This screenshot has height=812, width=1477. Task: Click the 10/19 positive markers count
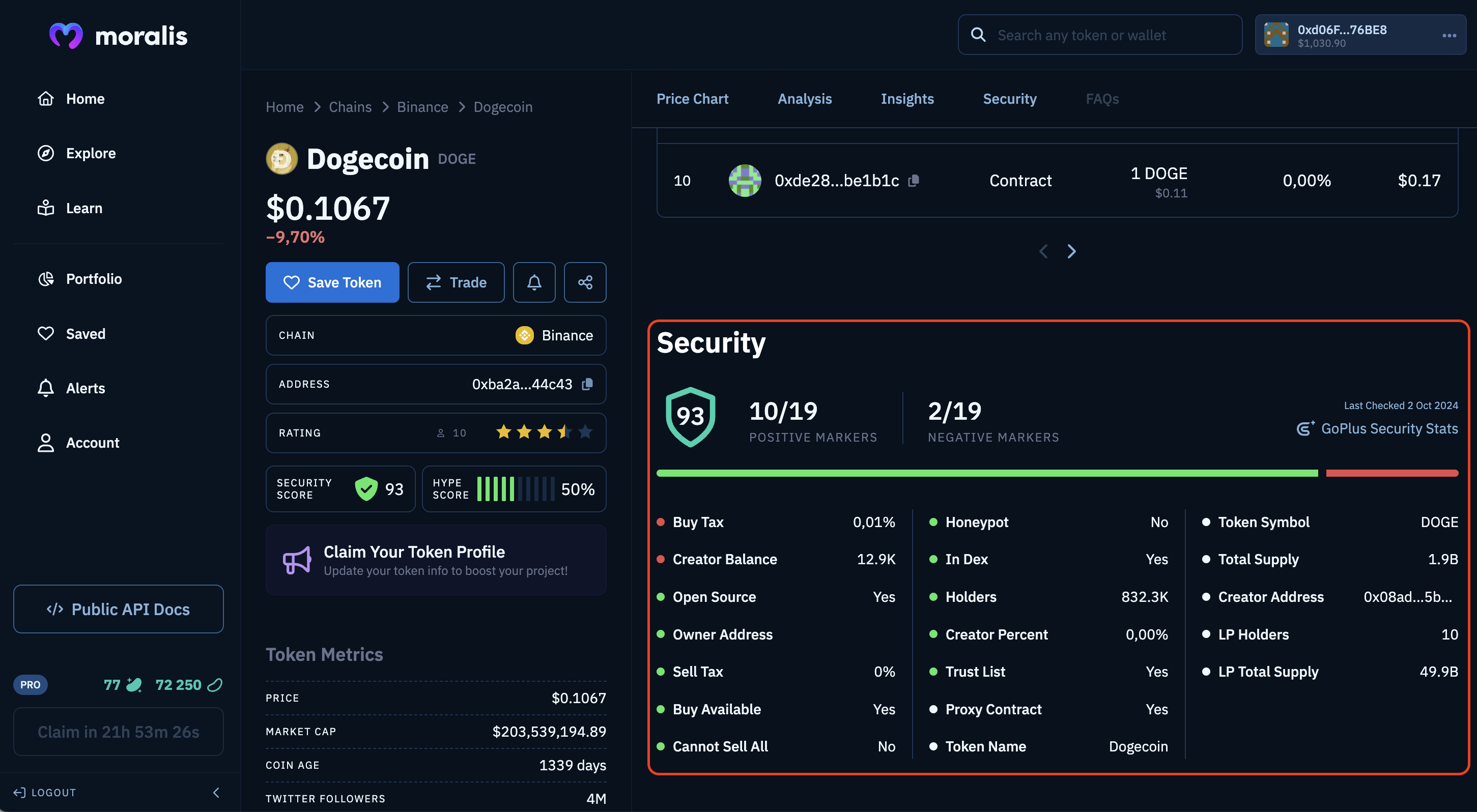click(x=783, y=411)
